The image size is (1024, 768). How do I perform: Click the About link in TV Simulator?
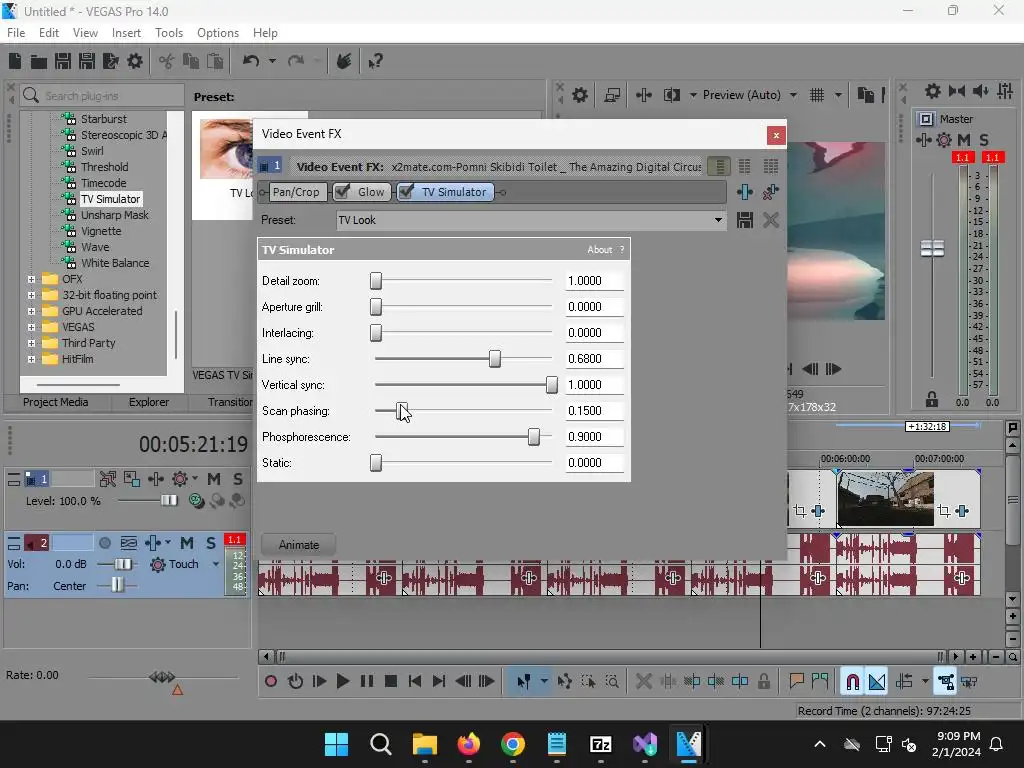(599, 249)
